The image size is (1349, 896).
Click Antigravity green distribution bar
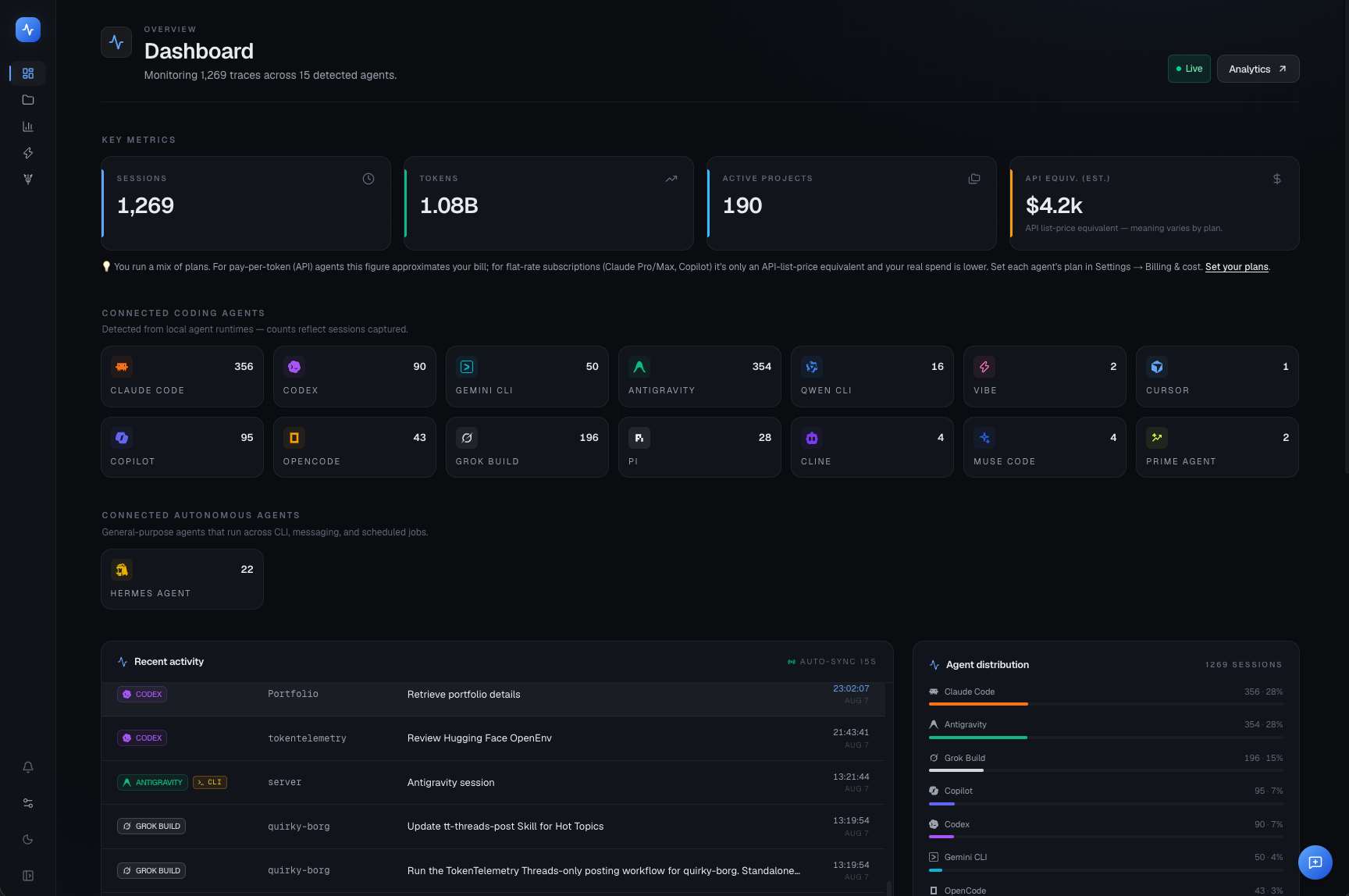click(977, 738)
